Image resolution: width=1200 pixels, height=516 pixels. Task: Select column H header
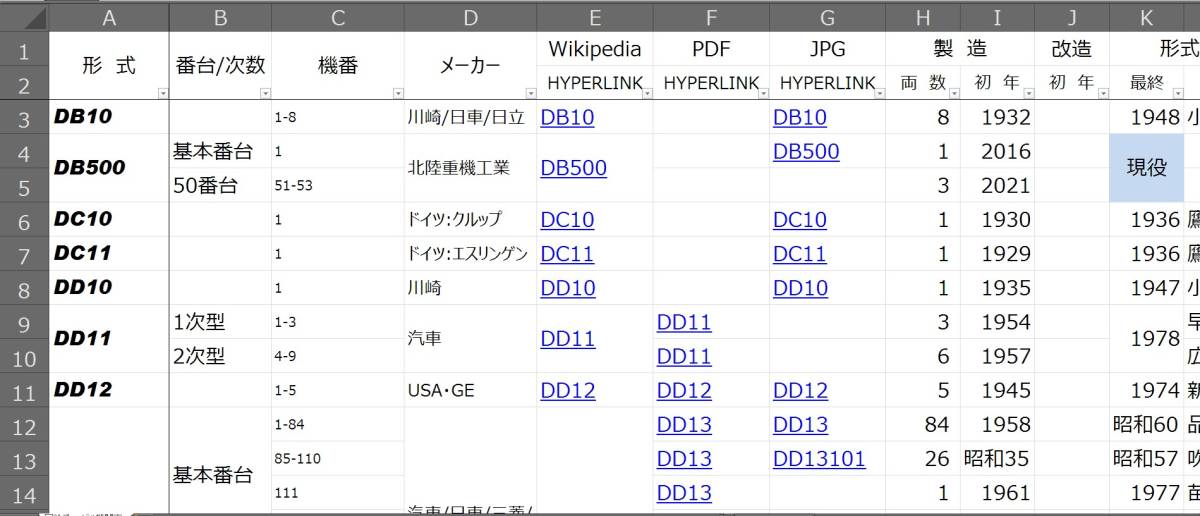click(x=923, y=17)
